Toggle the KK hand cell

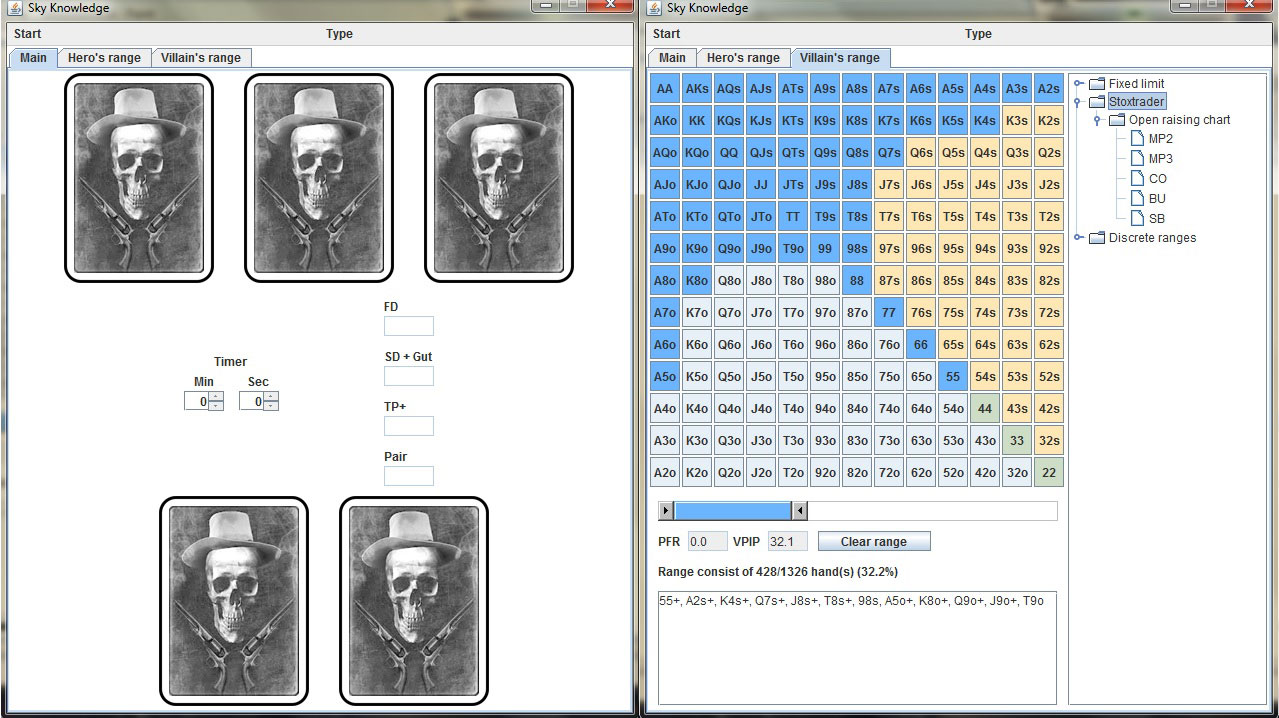[697, 121]
